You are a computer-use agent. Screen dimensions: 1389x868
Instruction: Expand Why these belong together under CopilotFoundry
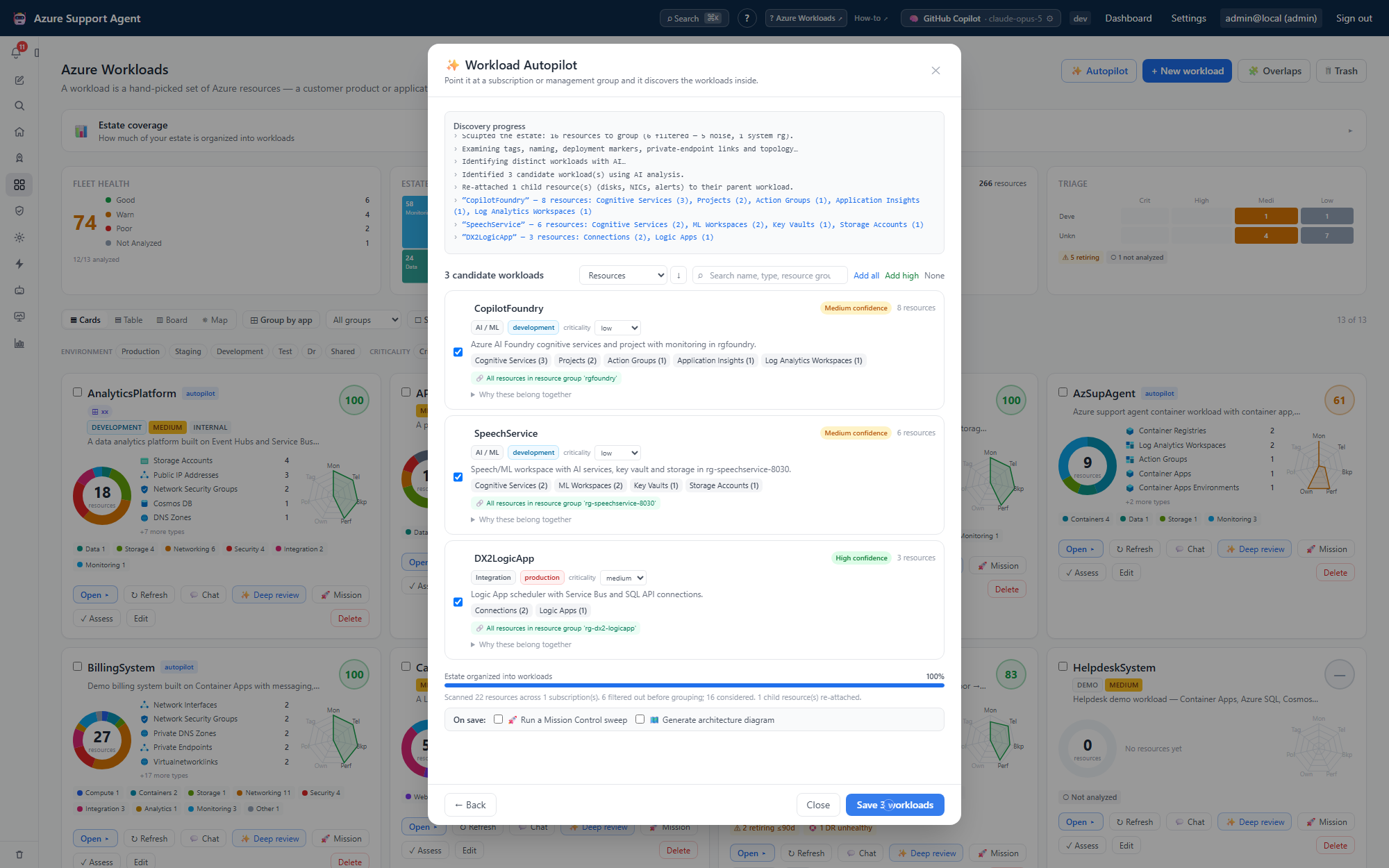click(x=521, y=394)
